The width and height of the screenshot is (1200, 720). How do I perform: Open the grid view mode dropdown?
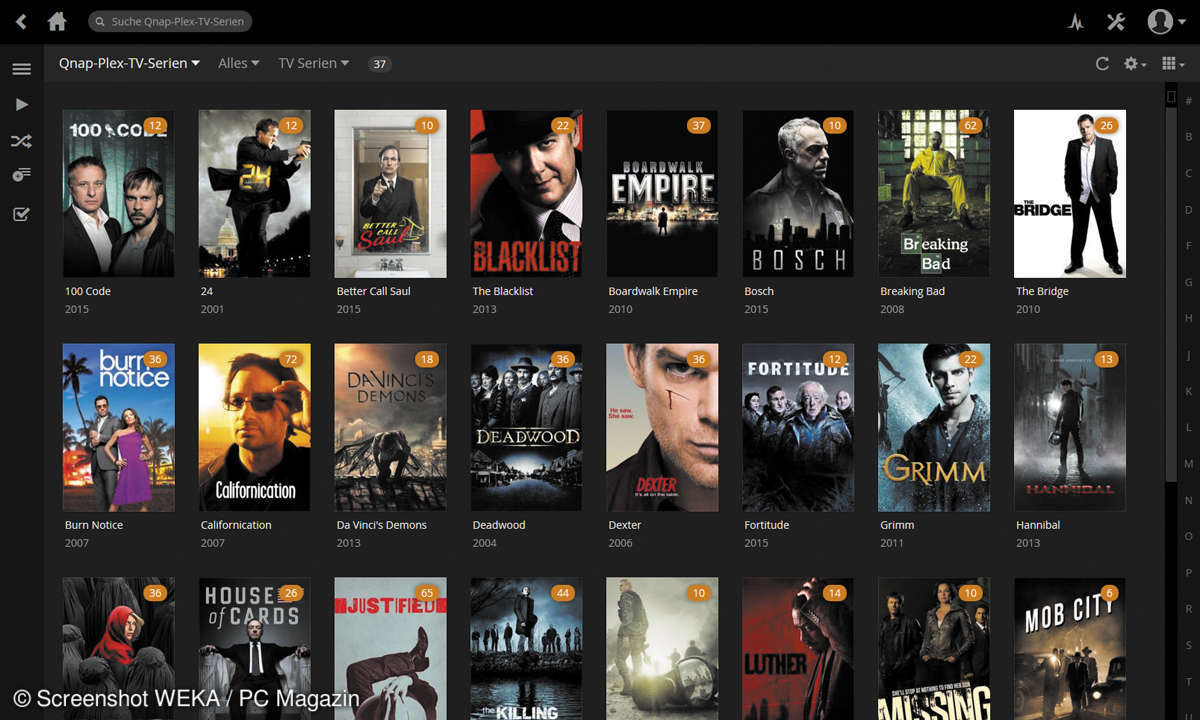pos(1173,63)
